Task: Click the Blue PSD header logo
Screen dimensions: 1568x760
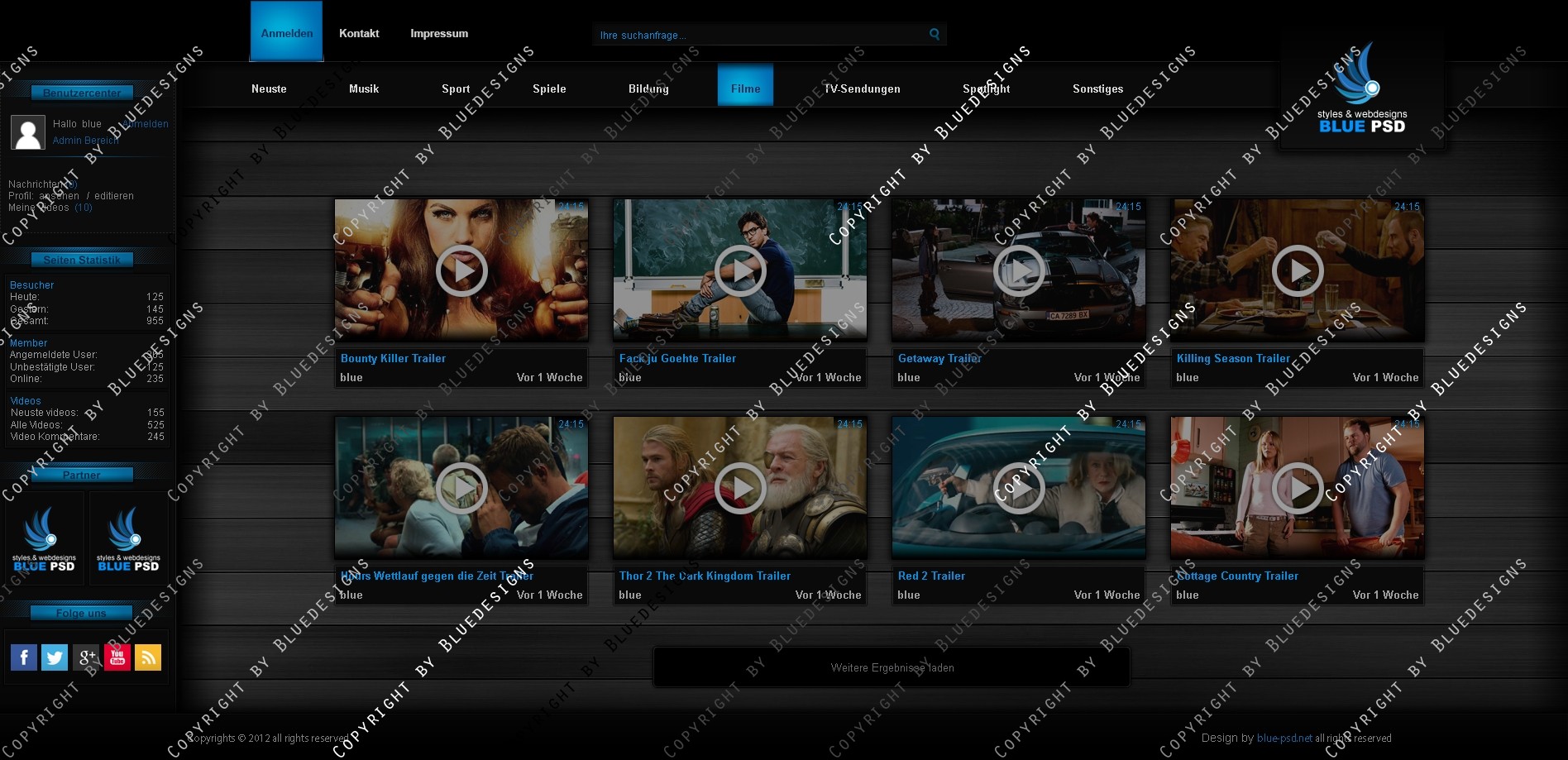Action: point(1361,89)
